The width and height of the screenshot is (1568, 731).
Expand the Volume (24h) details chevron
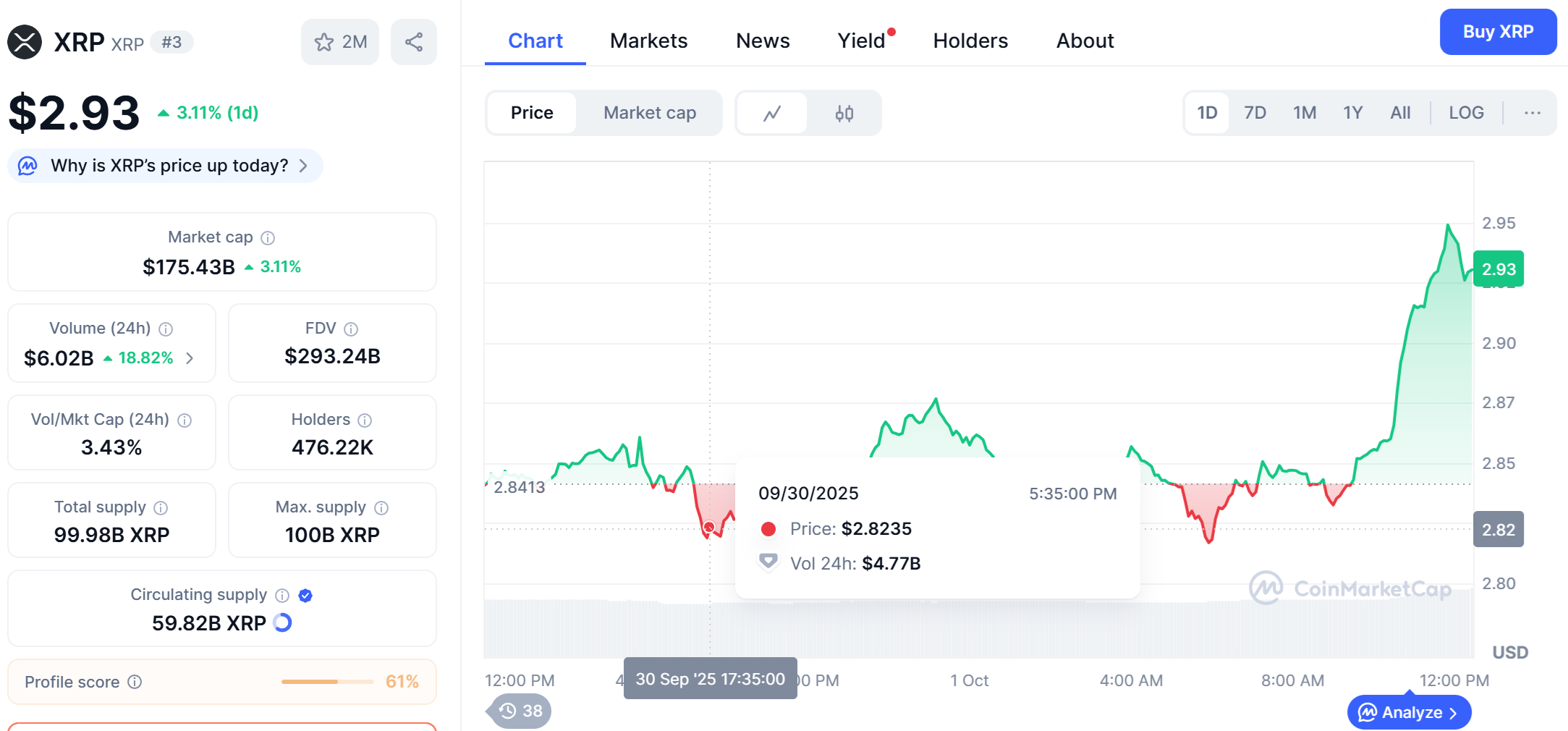(x=190, y=358)
